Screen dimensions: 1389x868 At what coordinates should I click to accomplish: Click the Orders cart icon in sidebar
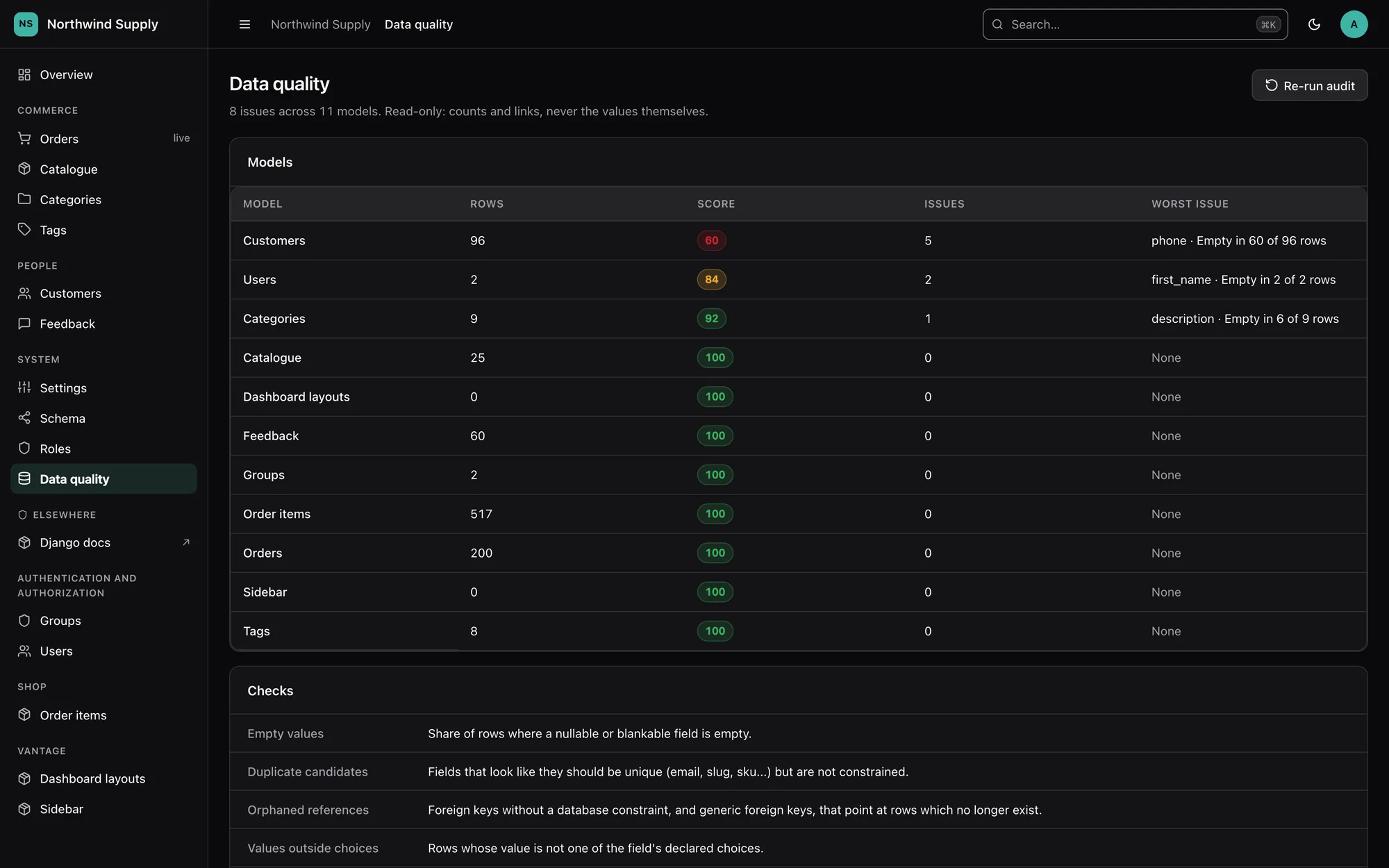tap(24, 138)
